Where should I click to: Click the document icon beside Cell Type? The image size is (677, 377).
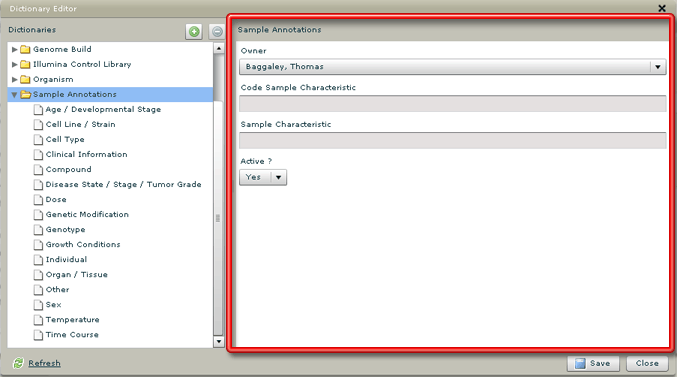coord(38,139)
